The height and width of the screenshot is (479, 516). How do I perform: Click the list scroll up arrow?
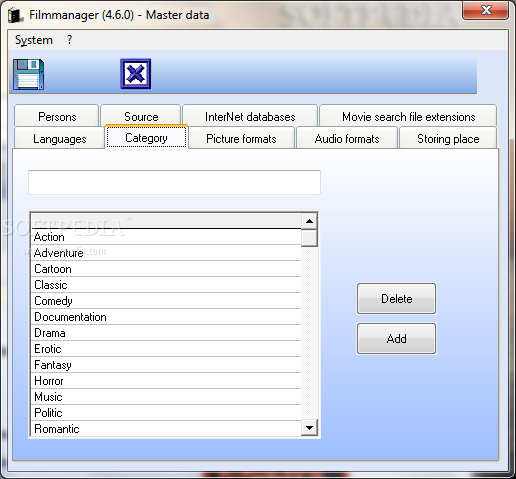tap(309, 221)
